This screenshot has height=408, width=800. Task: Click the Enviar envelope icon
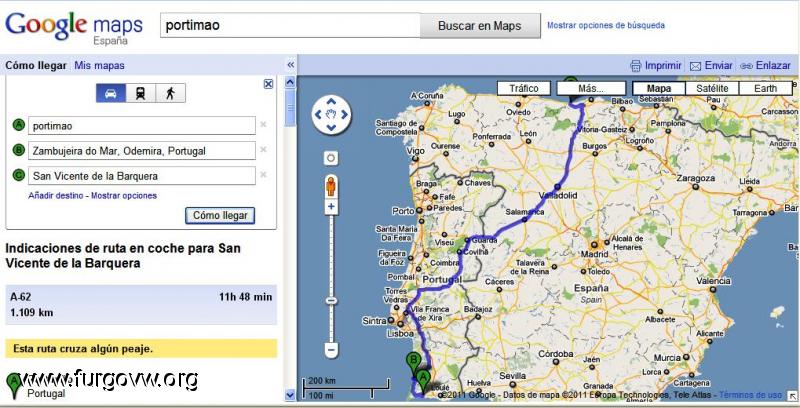tap(695, 66)
